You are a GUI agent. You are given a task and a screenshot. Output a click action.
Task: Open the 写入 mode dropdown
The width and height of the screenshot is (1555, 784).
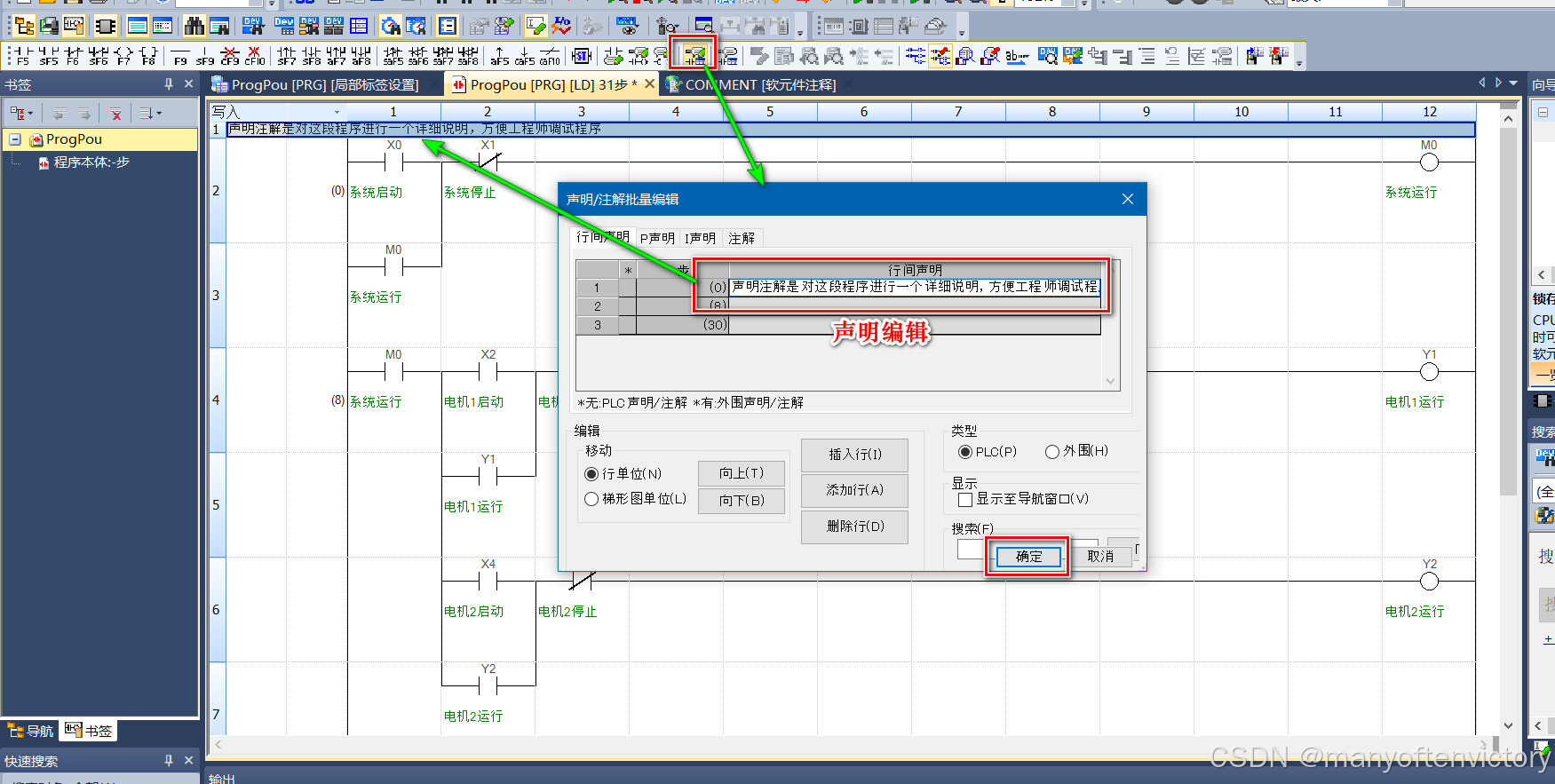tap(337, 112)
